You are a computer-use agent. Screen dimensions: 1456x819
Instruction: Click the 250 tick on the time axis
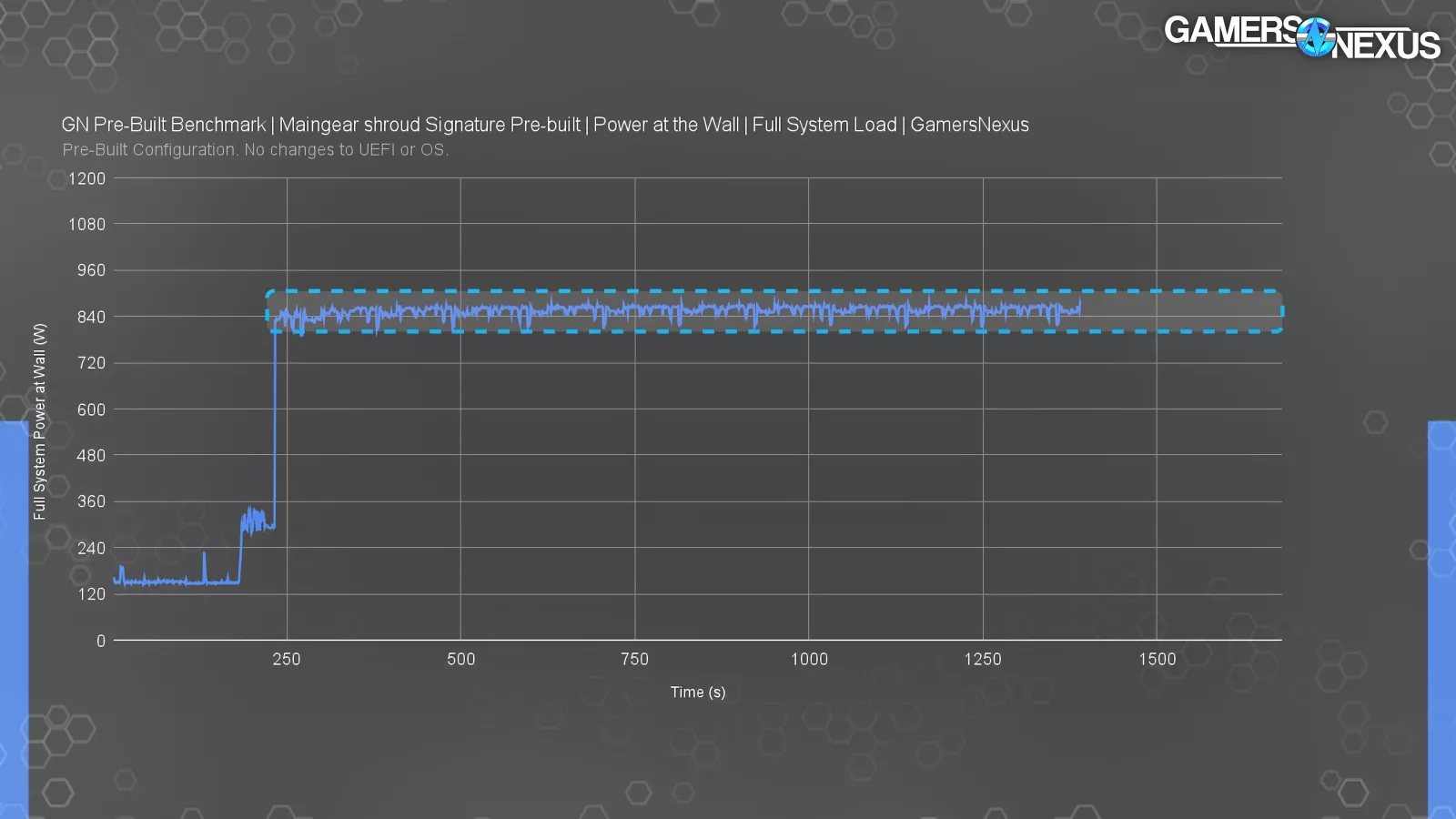[286, 659]
